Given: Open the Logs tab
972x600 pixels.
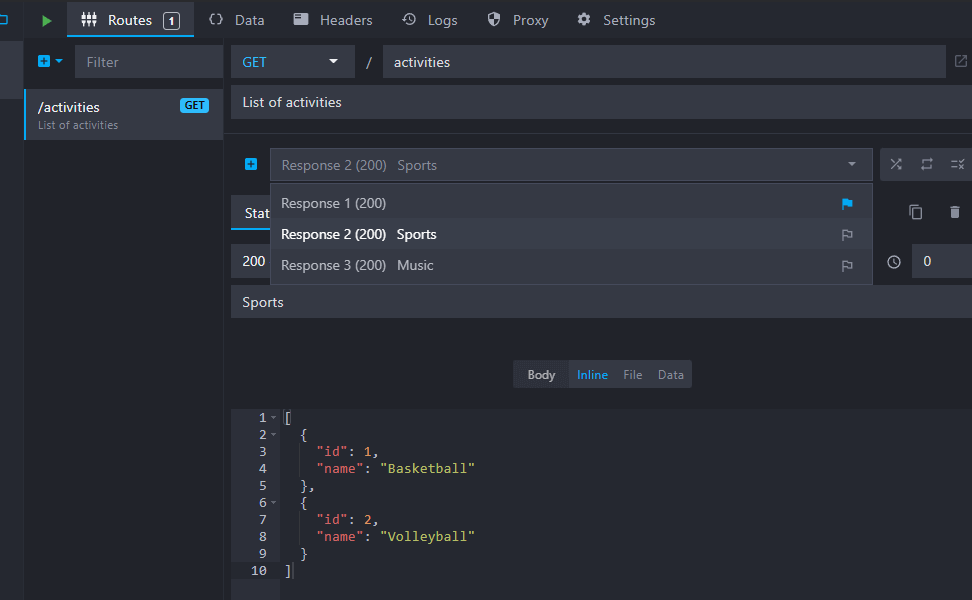Looking at the screenshot, I should pyautogui.click(x=430, y=20).
